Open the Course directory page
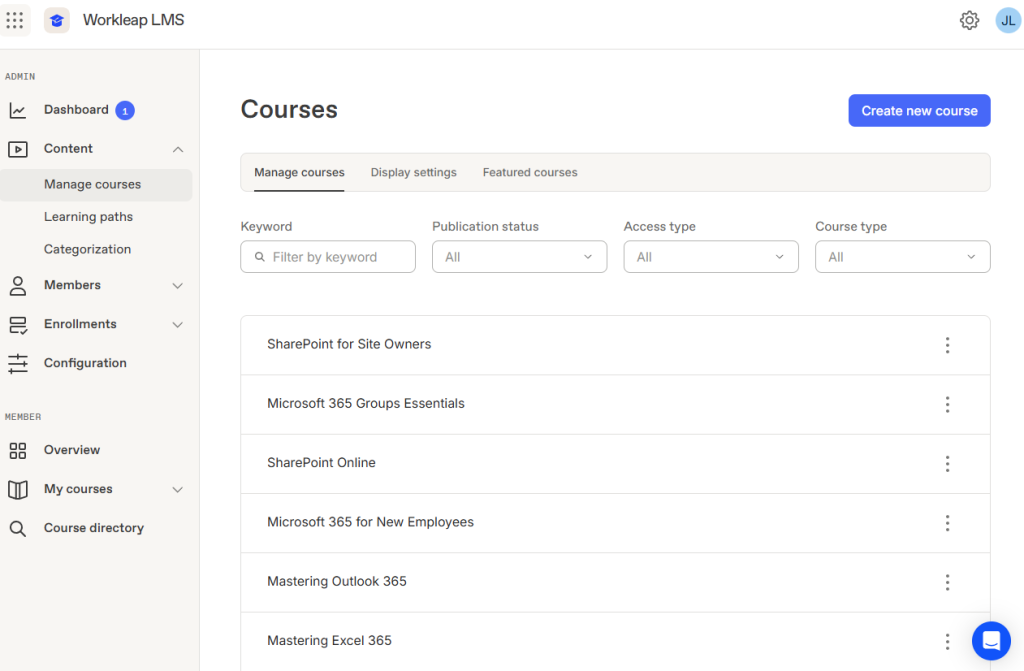The height and width of the screenshot is (671, 1024). (93, 528)
